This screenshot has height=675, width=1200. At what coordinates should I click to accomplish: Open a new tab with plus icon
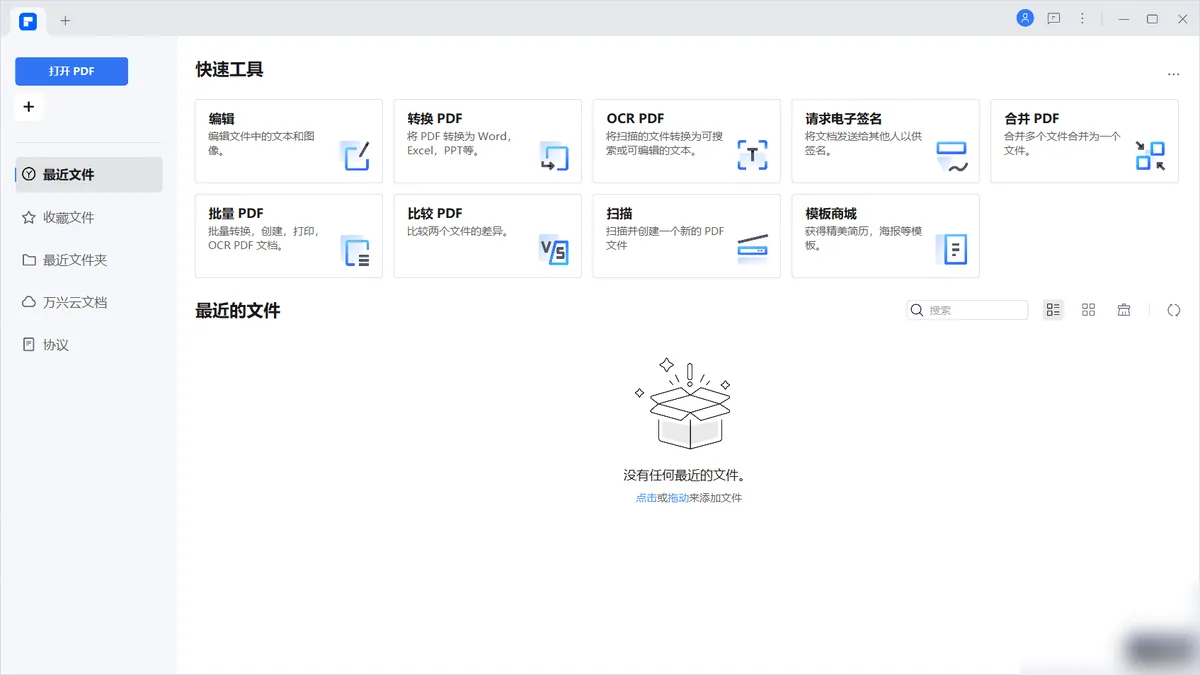click(x=65, y=20)
